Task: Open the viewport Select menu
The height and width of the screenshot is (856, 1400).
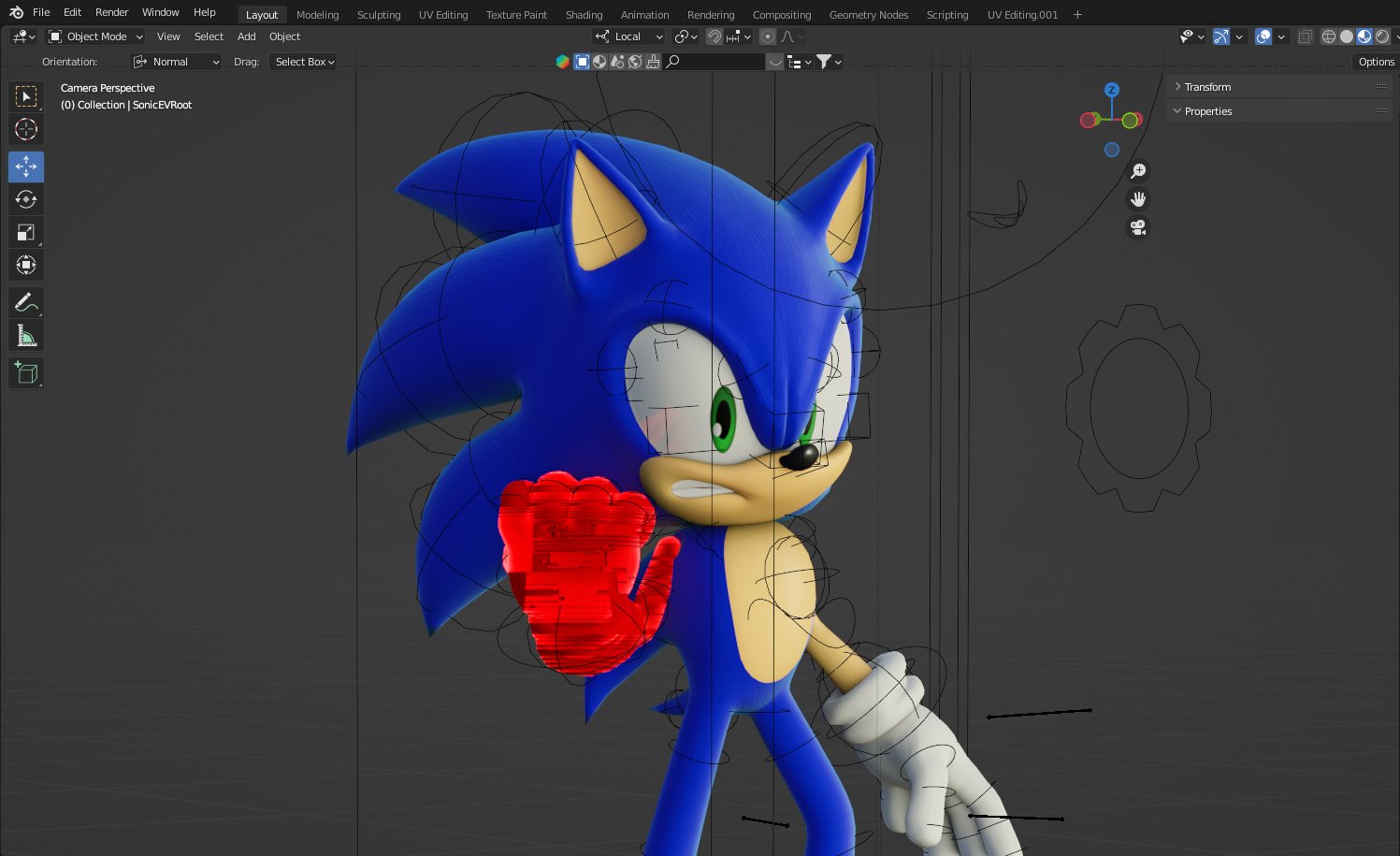Action: (x=209, y=36)
